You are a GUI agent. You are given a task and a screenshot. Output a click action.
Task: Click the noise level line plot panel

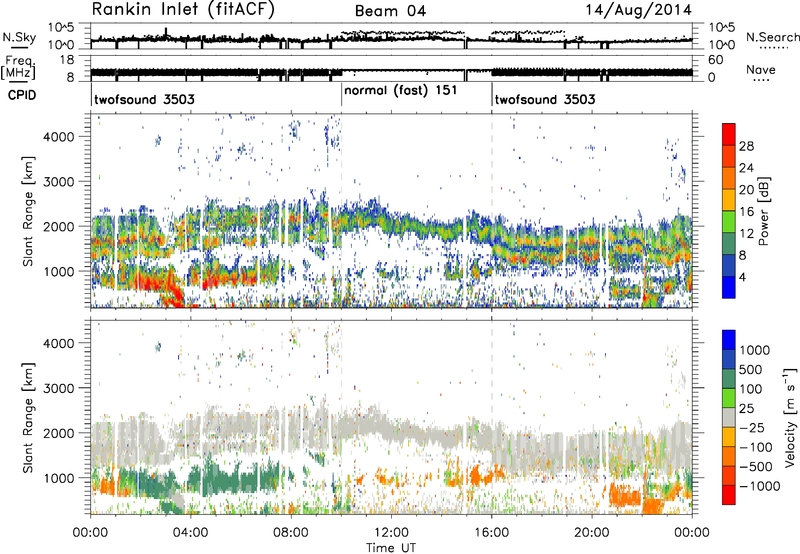click(x=391, y=36)
